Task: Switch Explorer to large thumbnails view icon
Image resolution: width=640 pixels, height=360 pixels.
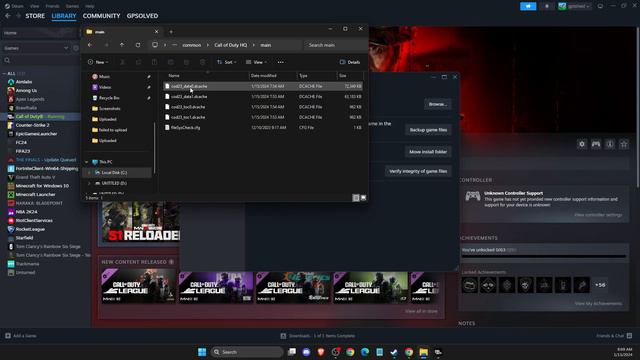Action: [x=363, y=198]
